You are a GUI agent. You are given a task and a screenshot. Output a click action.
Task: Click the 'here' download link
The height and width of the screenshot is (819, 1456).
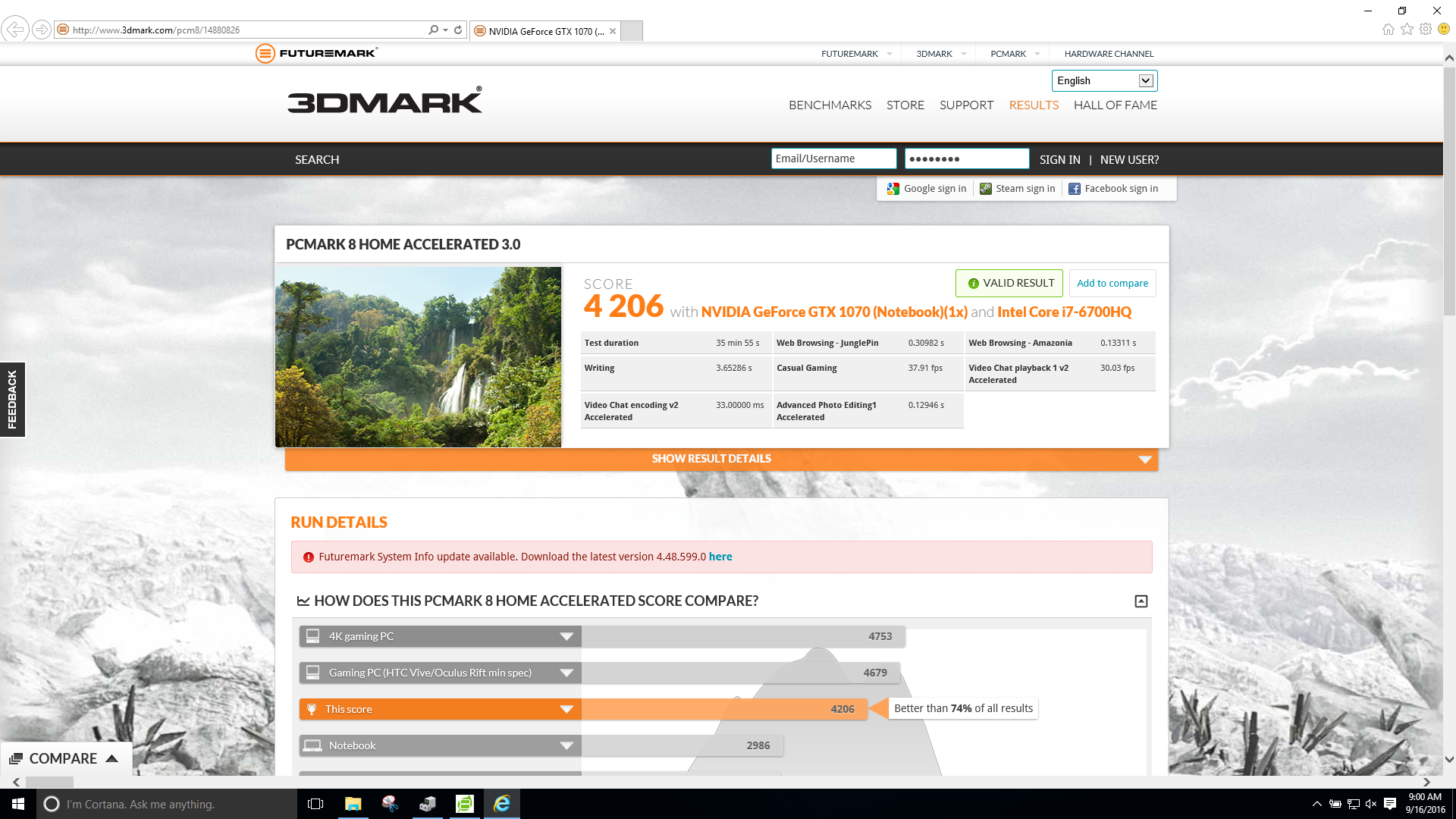pyautogui.click(x=720, y=557)
